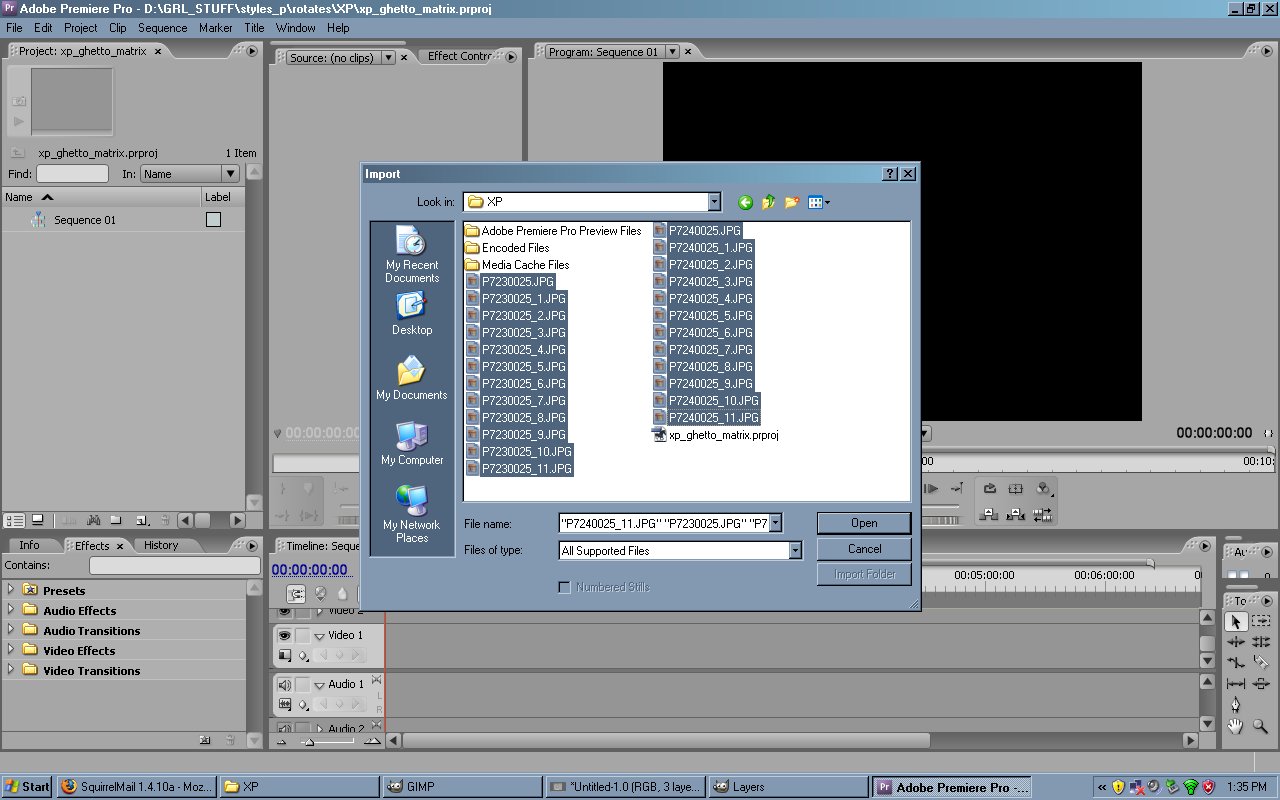Select the Pen tool
The image size is (1280, 800).
[x=1236, y=705]
